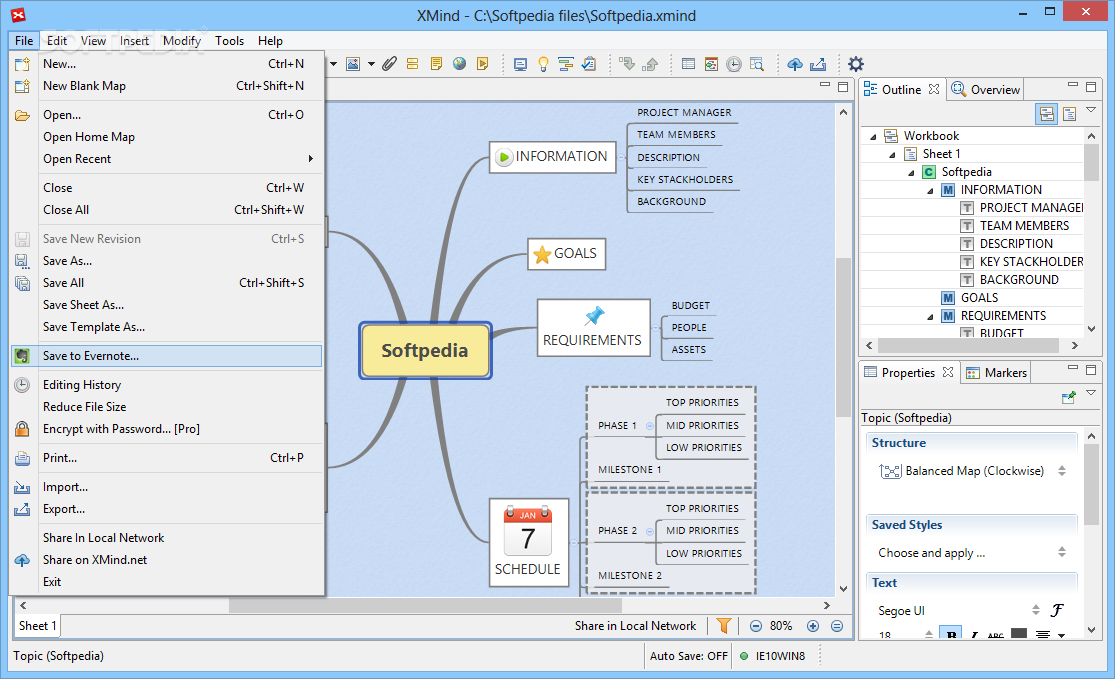Click the INFORMATION topic node

(x=553, y=157)
